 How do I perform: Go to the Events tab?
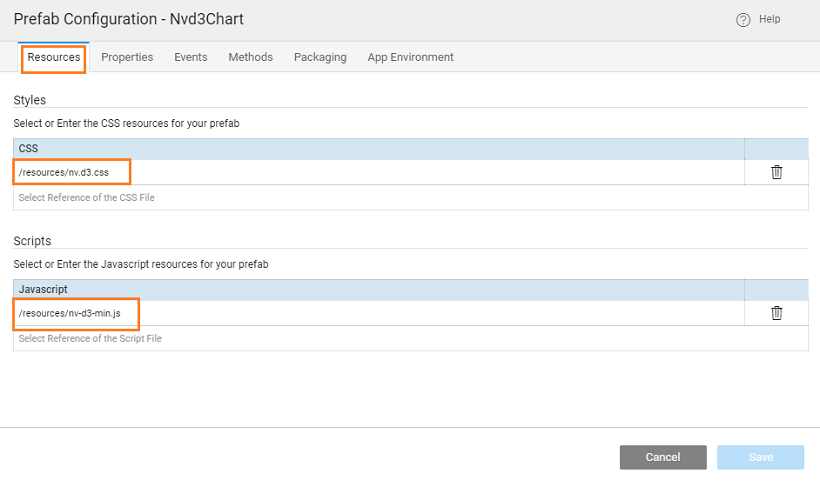(191, 58)
